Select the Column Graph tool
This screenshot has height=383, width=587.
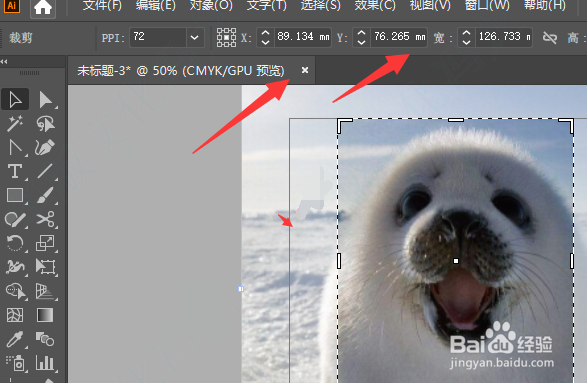[x=45, y=363]
